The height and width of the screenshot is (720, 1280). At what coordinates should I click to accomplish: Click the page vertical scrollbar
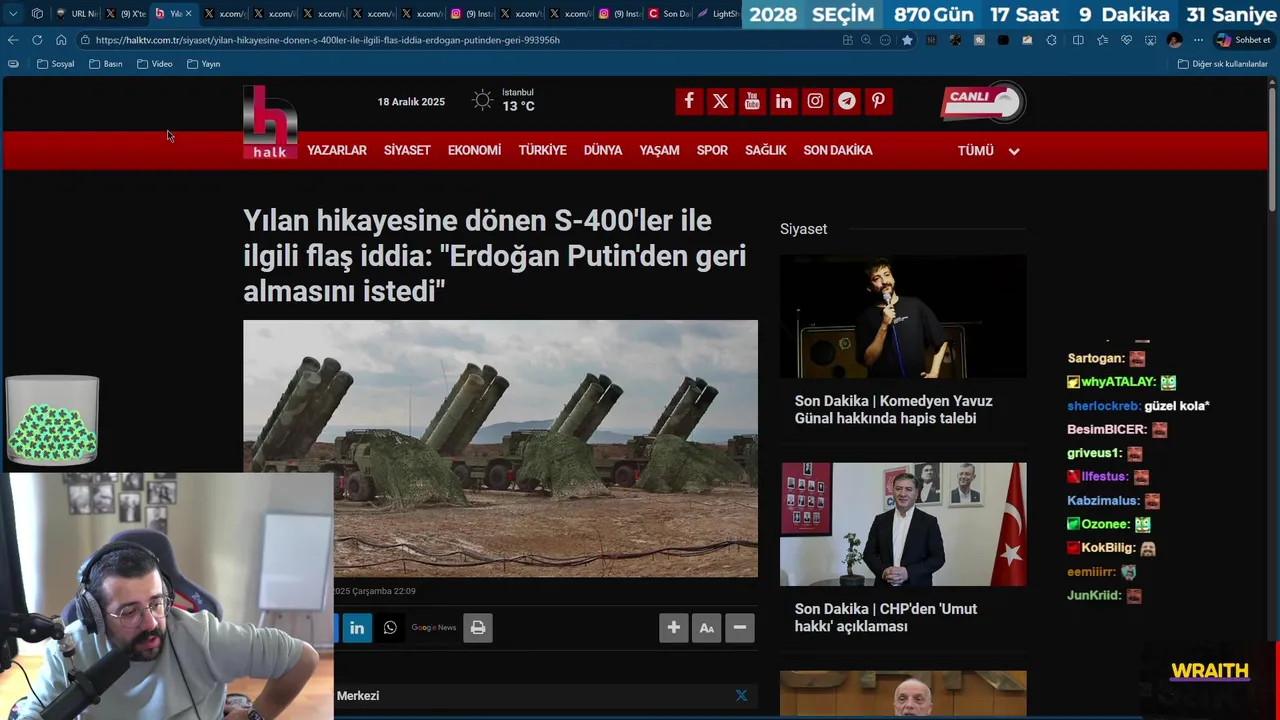1272,150
